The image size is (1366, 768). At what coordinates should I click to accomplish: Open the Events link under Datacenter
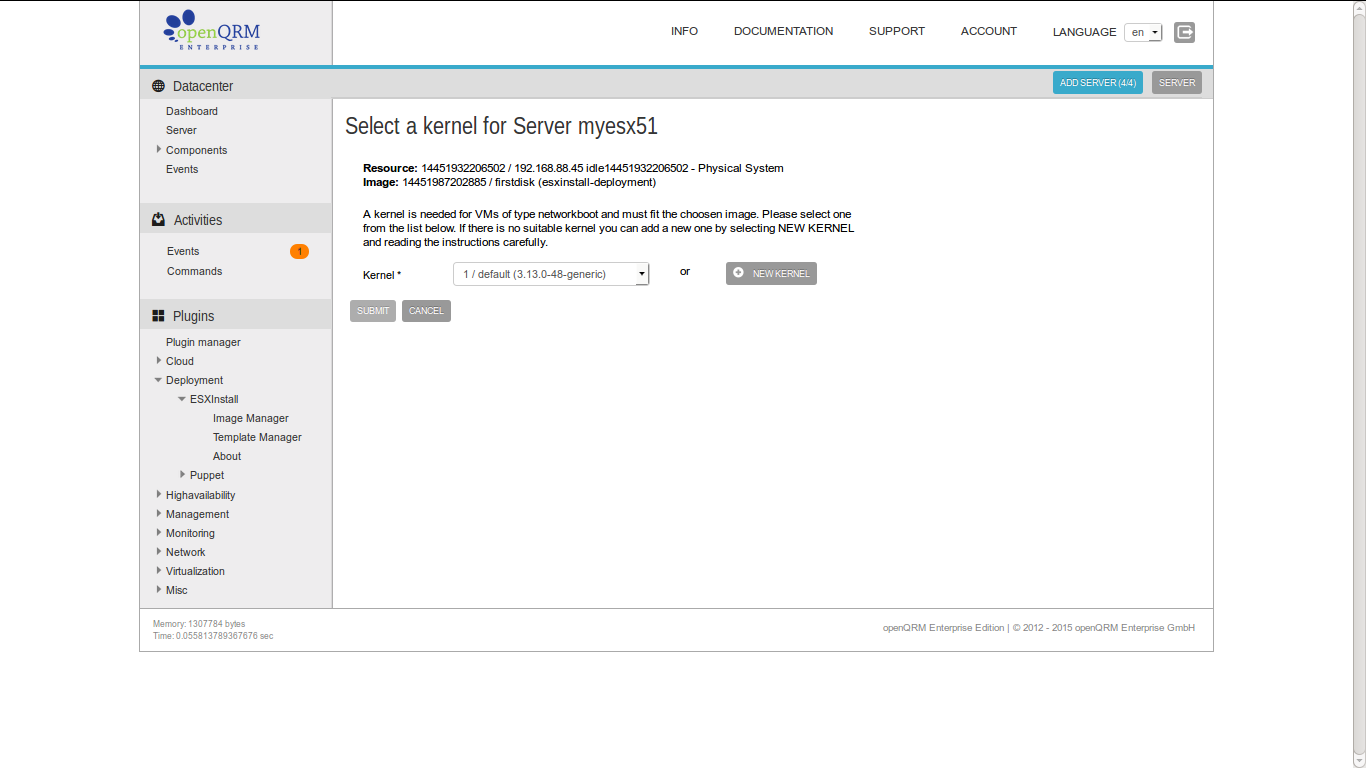click(x=182, y=169)
